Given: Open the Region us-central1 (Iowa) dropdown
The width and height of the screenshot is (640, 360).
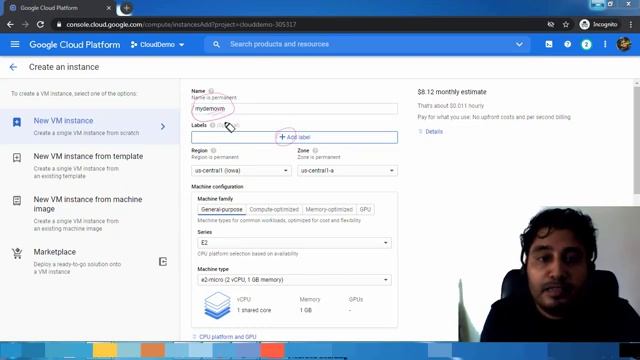Looking at the screenshot, I should pyautogui.click(x=241, y=171).
